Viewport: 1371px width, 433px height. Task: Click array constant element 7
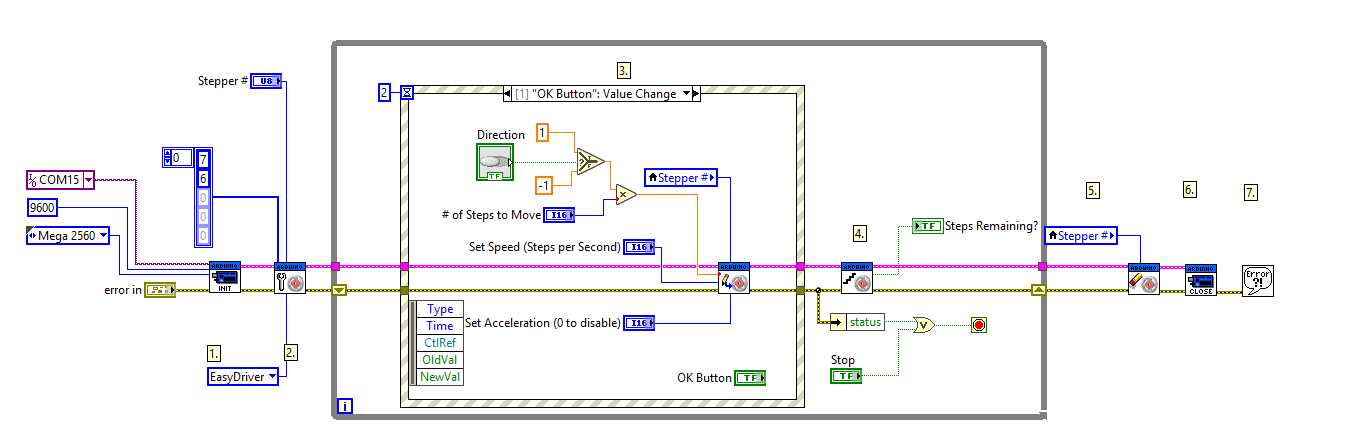click(204, 158)
